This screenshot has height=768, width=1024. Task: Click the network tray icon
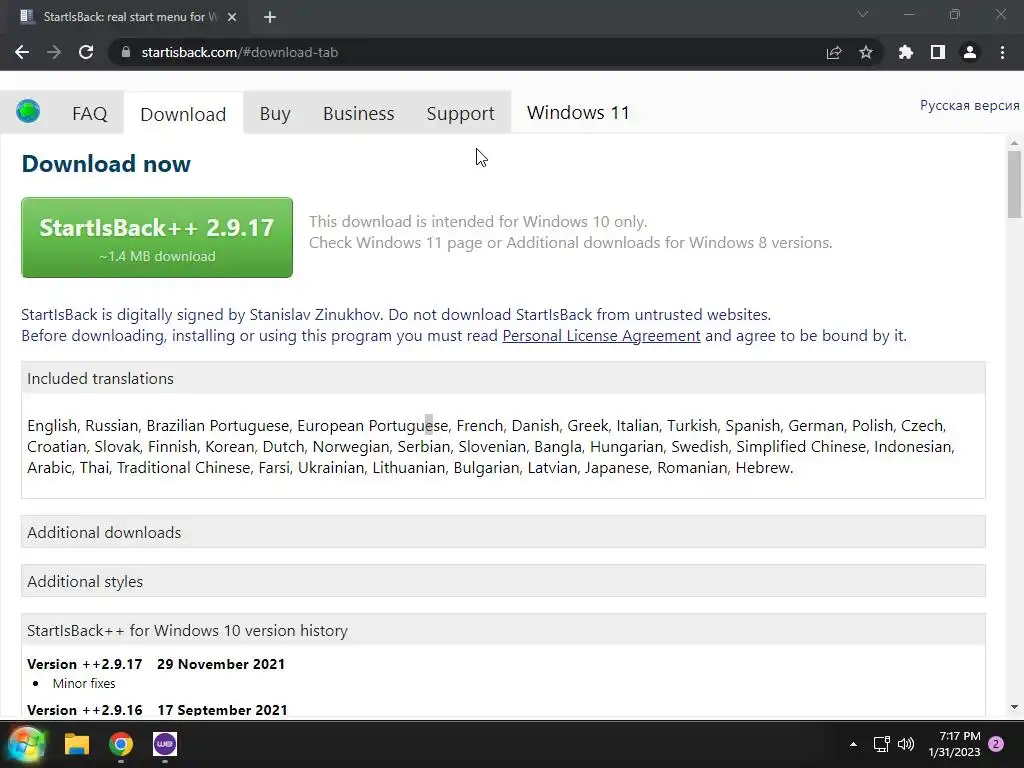(882, 744)
